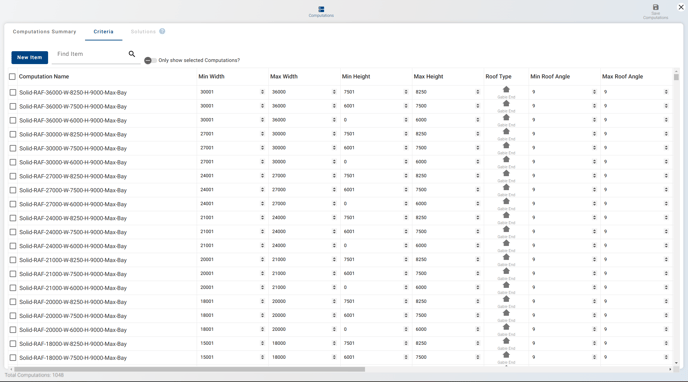The width and height of the screenshot is (688, 382).
Task: Click Gable End roof icon for Solid-RAF-27000-W-7500-H-9000-Max-Bay
Action: point(506,187)
